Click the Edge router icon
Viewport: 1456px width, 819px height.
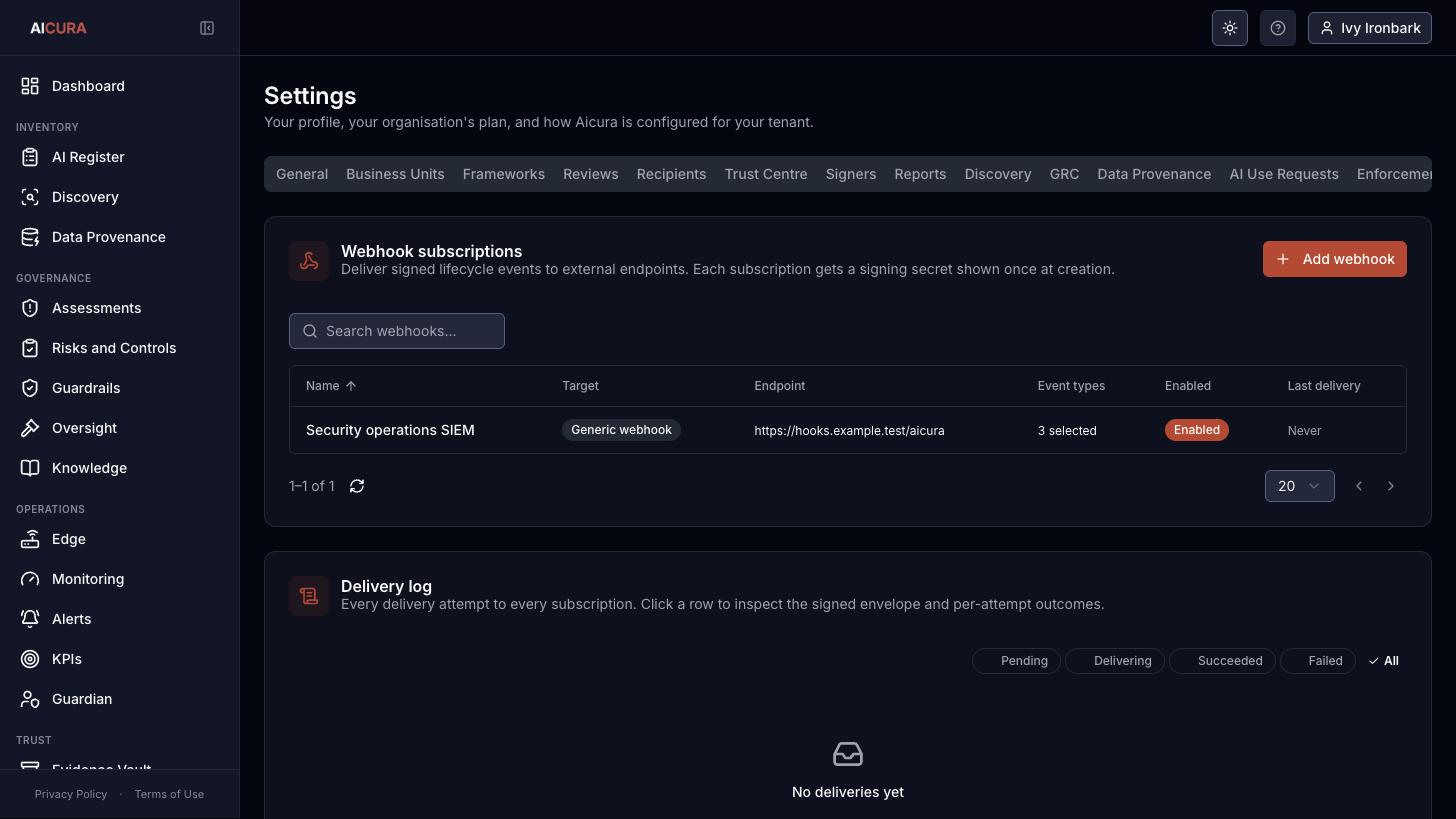coord(30,539)
